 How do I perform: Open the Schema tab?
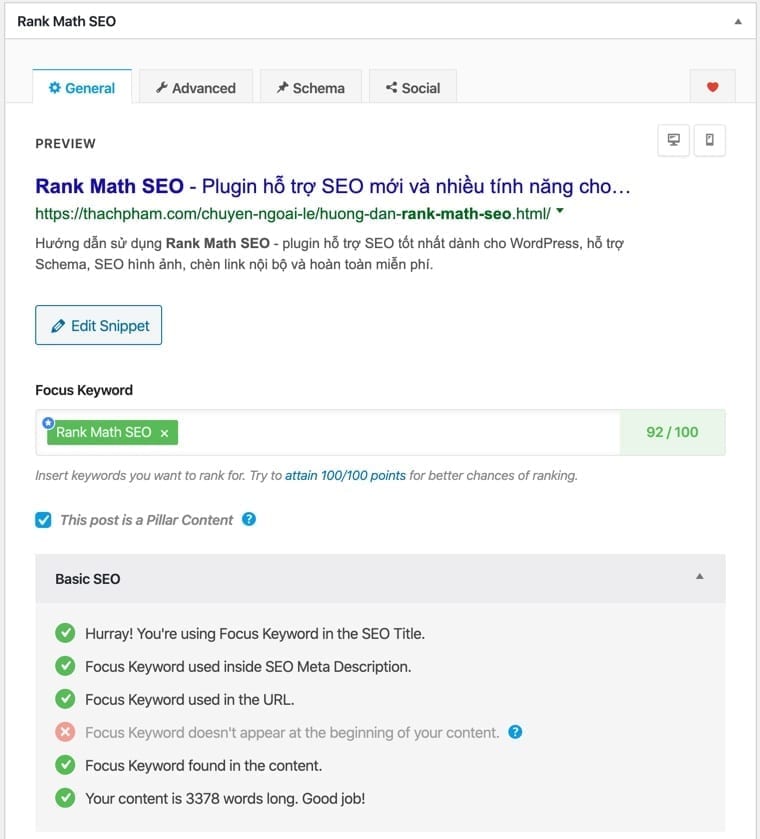tap(311, 87)
